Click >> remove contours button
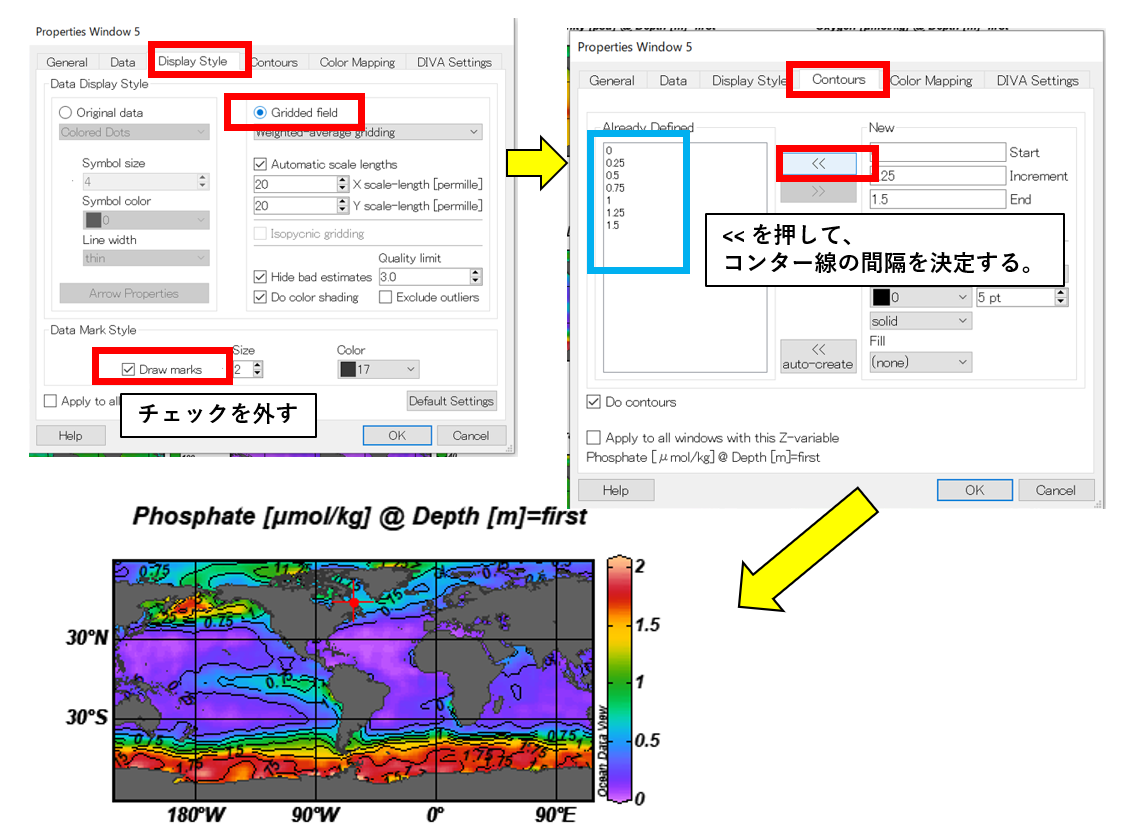This screenshot has width=1121, height=831. click(819, 192)
